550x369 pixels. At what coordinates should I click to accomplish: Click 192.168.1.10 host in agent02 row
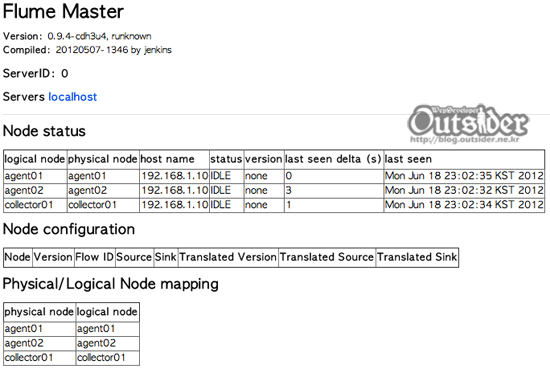[x=174, y=190]
